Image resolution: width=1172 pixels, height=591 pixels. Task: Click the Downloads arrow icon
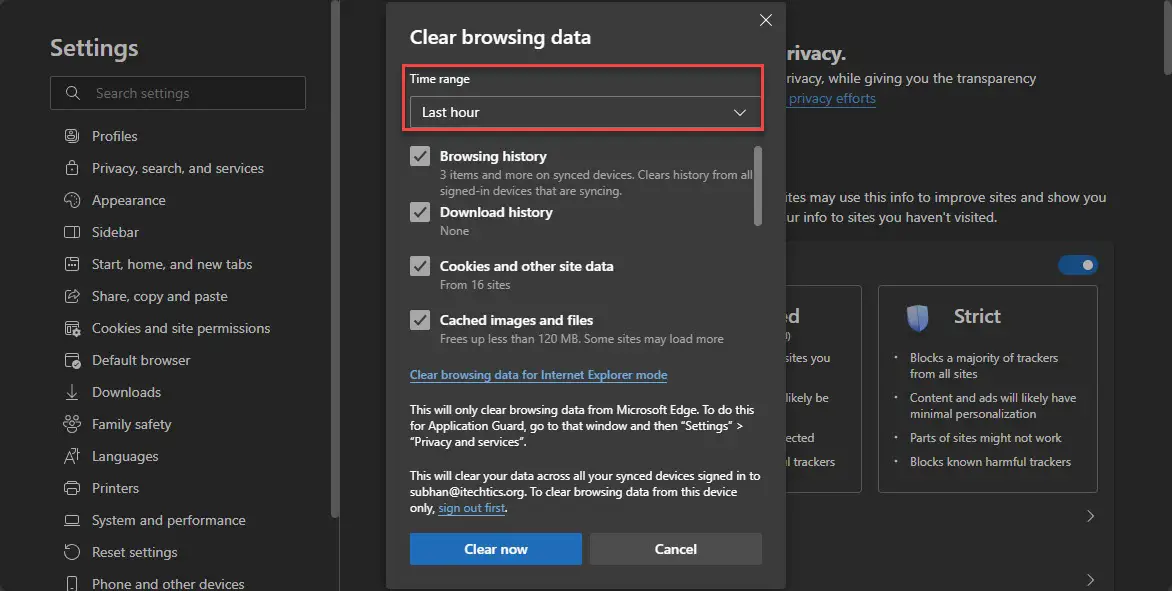72,392
